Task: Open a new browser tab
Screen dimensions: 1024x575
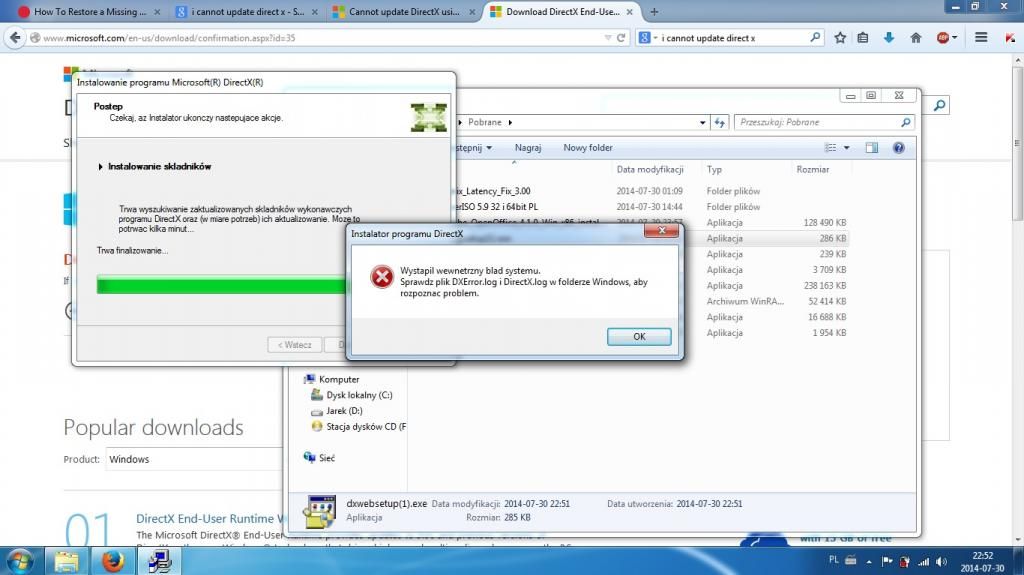Action: (x=654, y=12)
